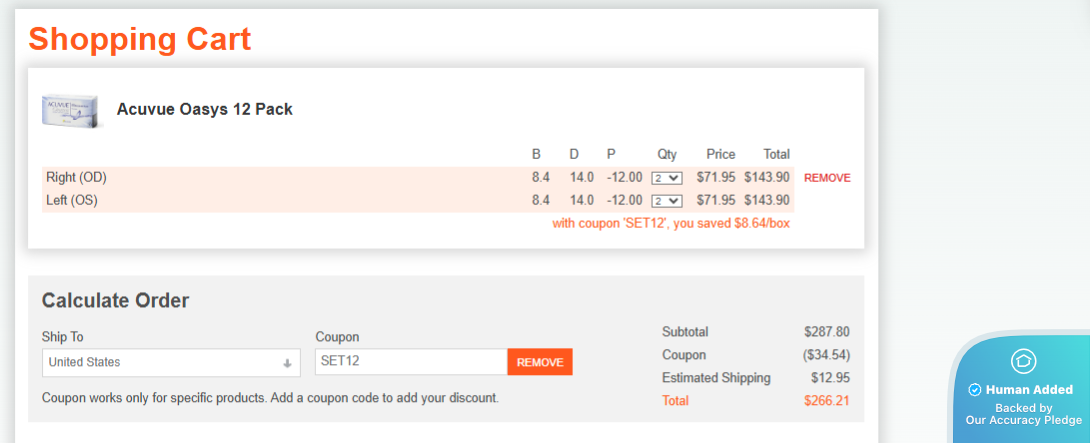Click the Estimated Shipping cost $12.95
Viewport: 1090px width, 443px height.
point(830,378)
